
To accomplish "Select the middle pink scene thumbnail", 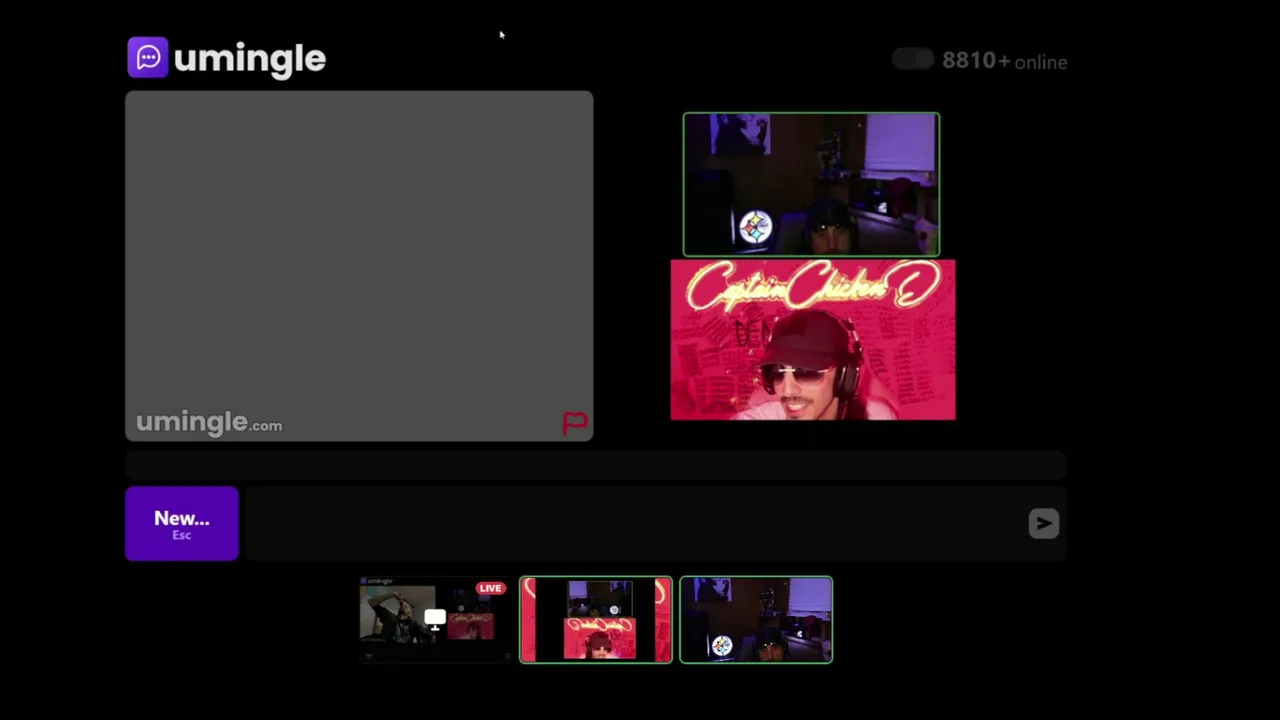I will [x=596, y=620].
